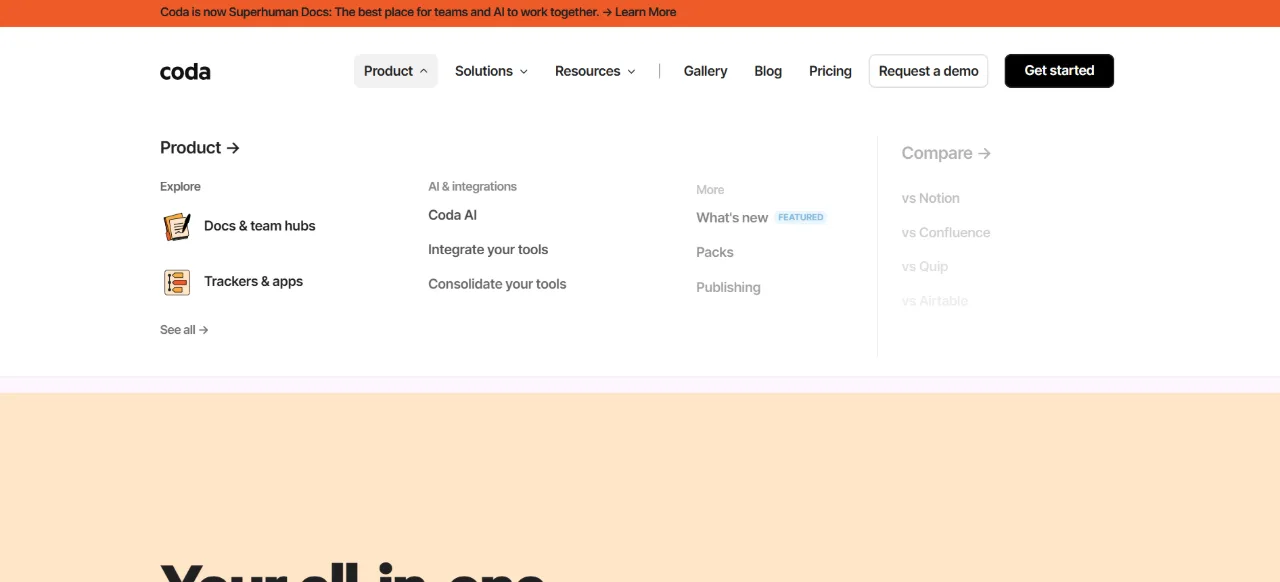This screenshot has width=1280, height=582.
Task: Expand the Solutions dropdown
Action: point(491,71)
